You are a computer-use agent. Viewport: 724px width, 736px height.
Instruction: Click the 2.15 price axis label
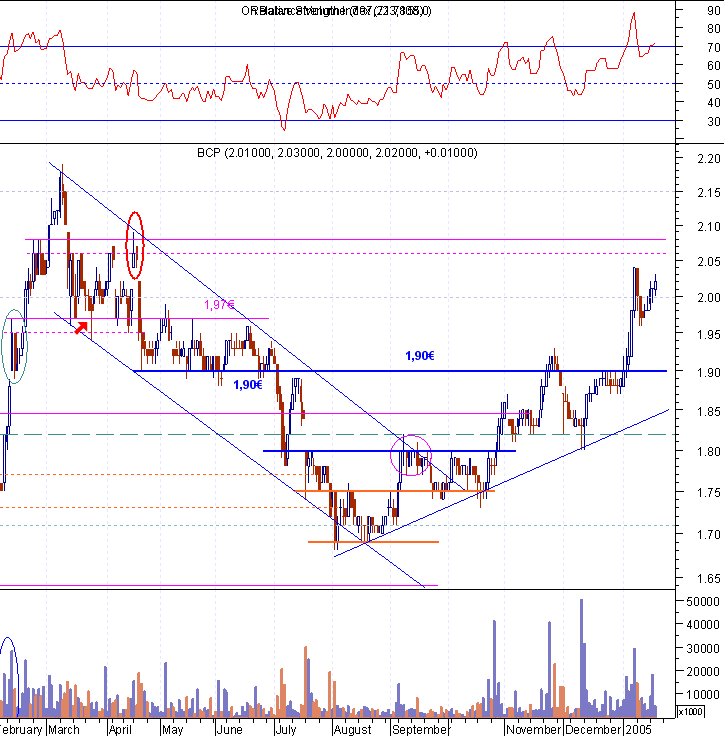(x=709, y=193)
